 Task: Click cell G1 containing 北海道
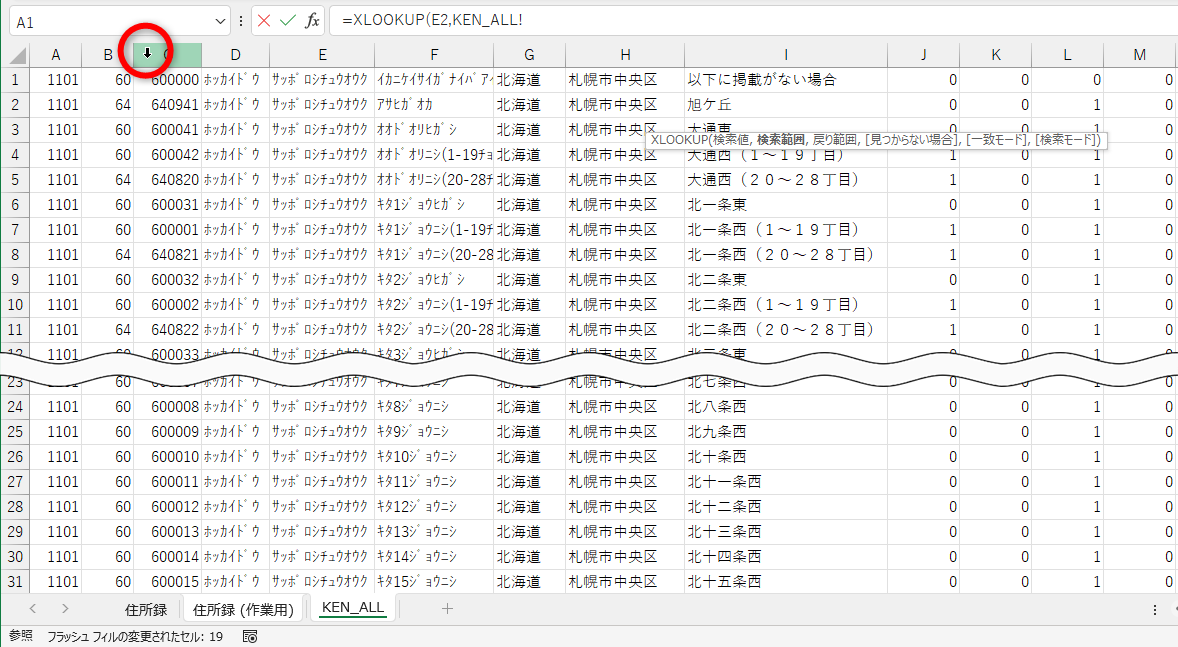(528, 78)
